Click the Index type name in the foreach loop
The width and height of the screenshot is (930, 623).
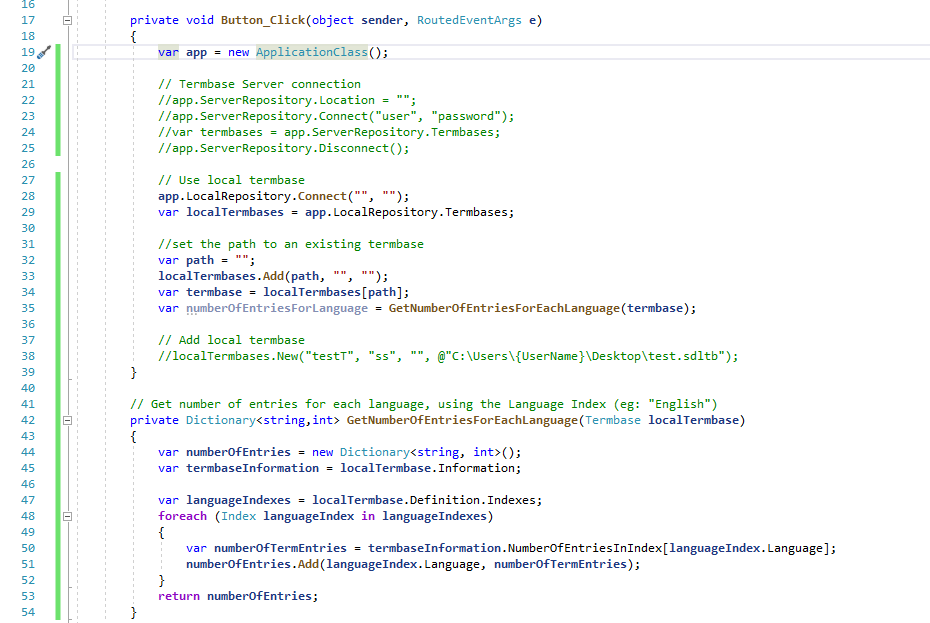[238, 517]
